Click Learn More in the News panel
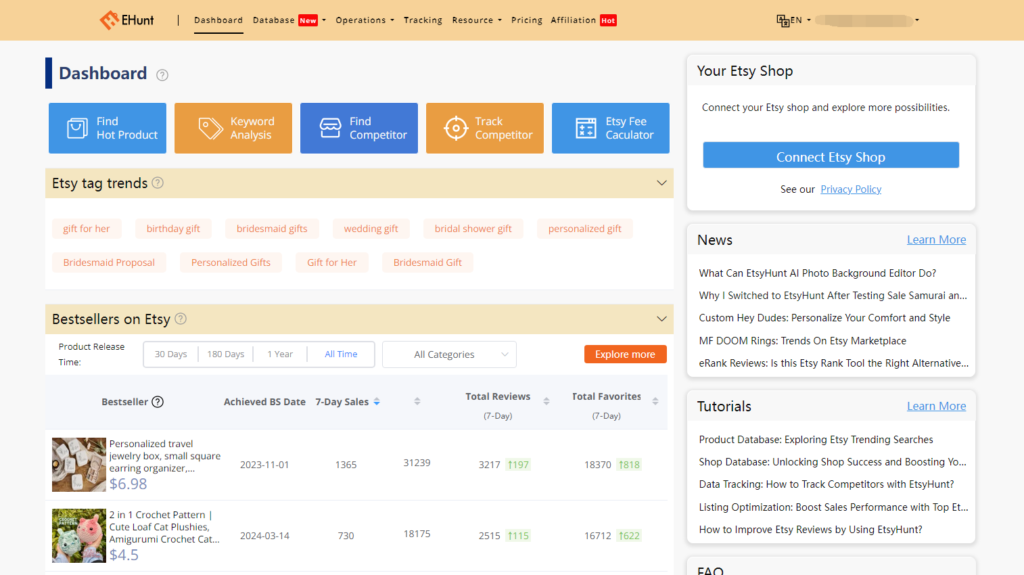 pos(936,240)
